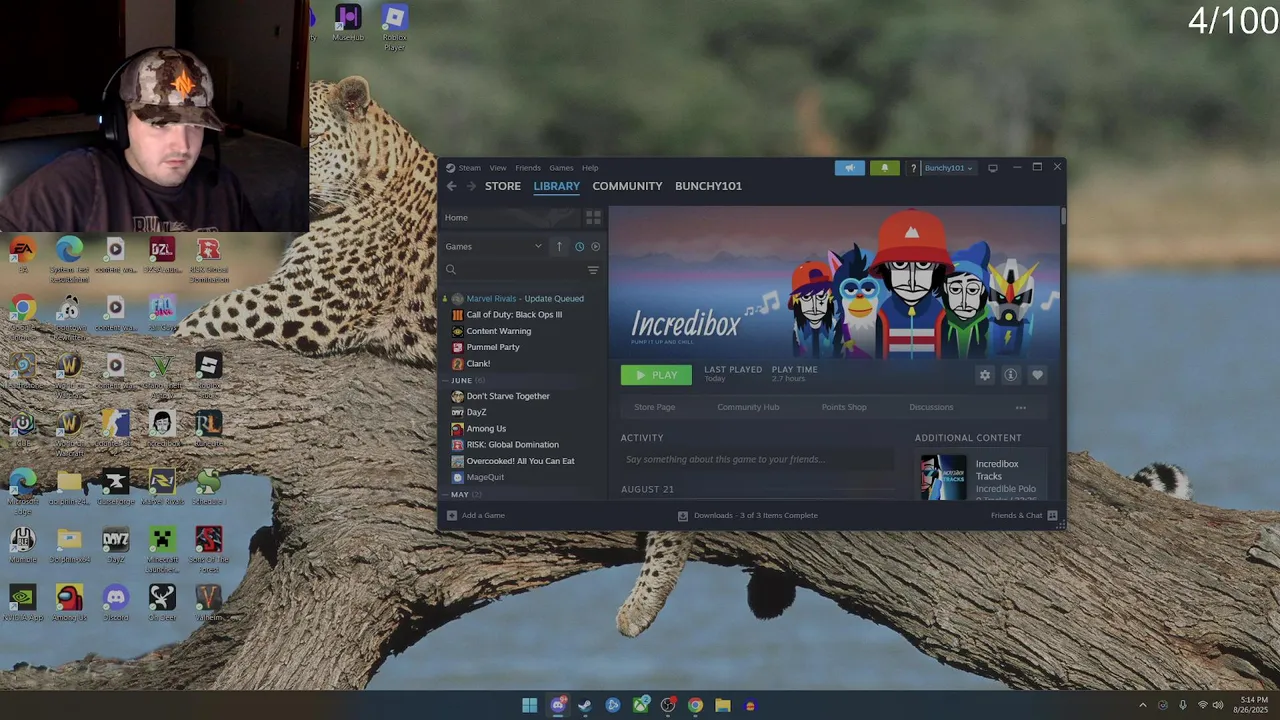Click the Roblox Player desktop icon

point(394,26)
